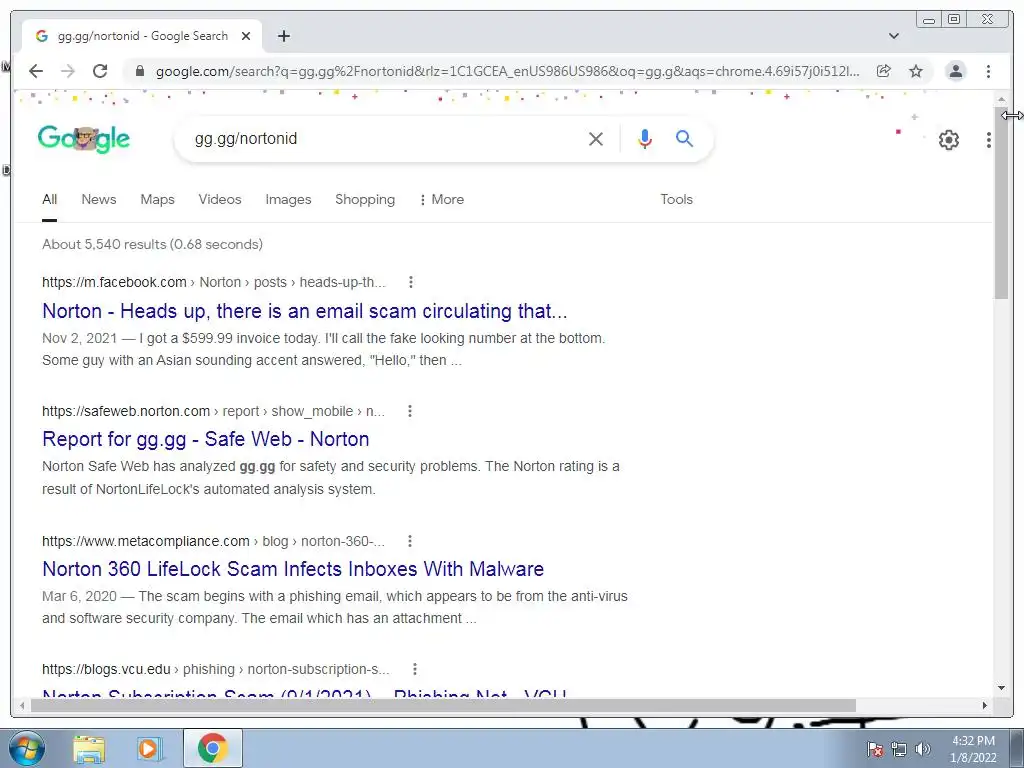Click the About 5,540 results text
Viewport: 1024px width, 768px height.
pyautogui.click(x=152, y=244)
